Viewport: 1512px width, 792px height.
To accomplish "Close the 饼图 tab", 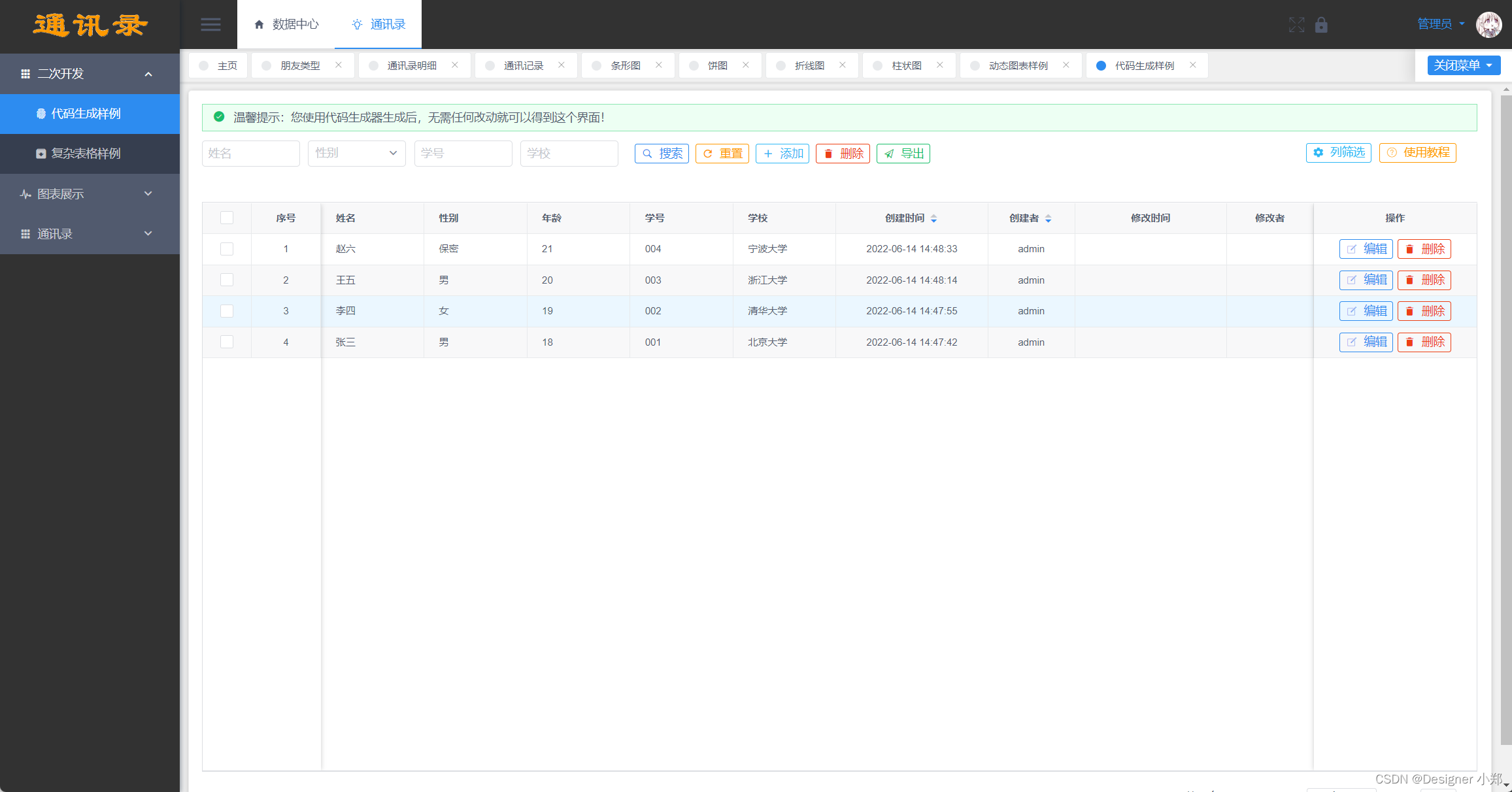I will (x=745, y=65).
